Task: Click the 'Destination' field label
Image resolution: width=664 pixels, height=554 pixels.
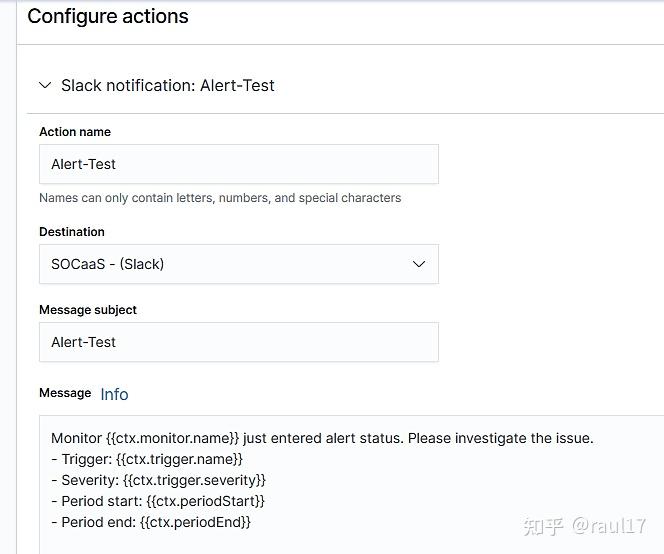Action: click(72, 232)
